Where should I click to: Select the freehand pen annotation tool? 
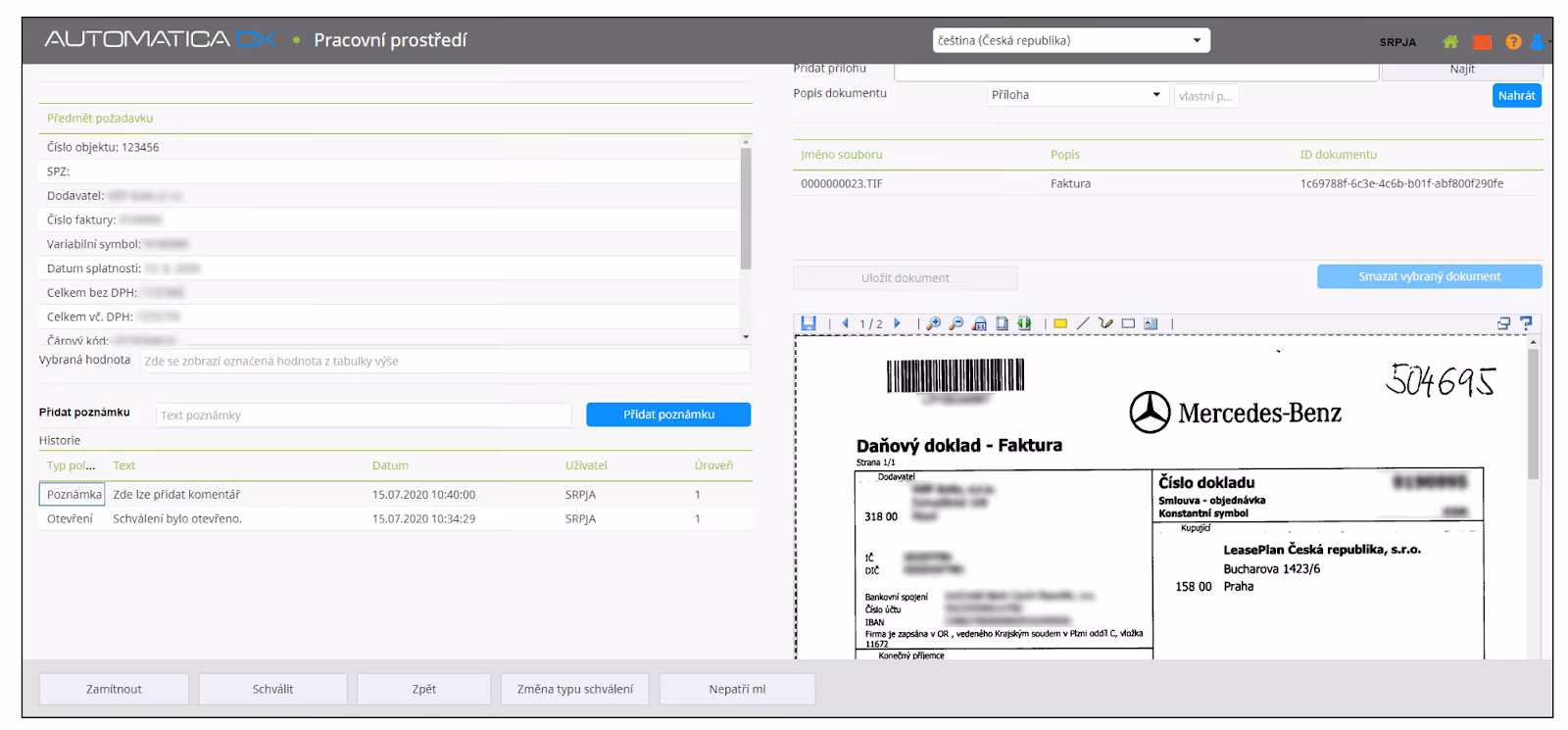1105,323
